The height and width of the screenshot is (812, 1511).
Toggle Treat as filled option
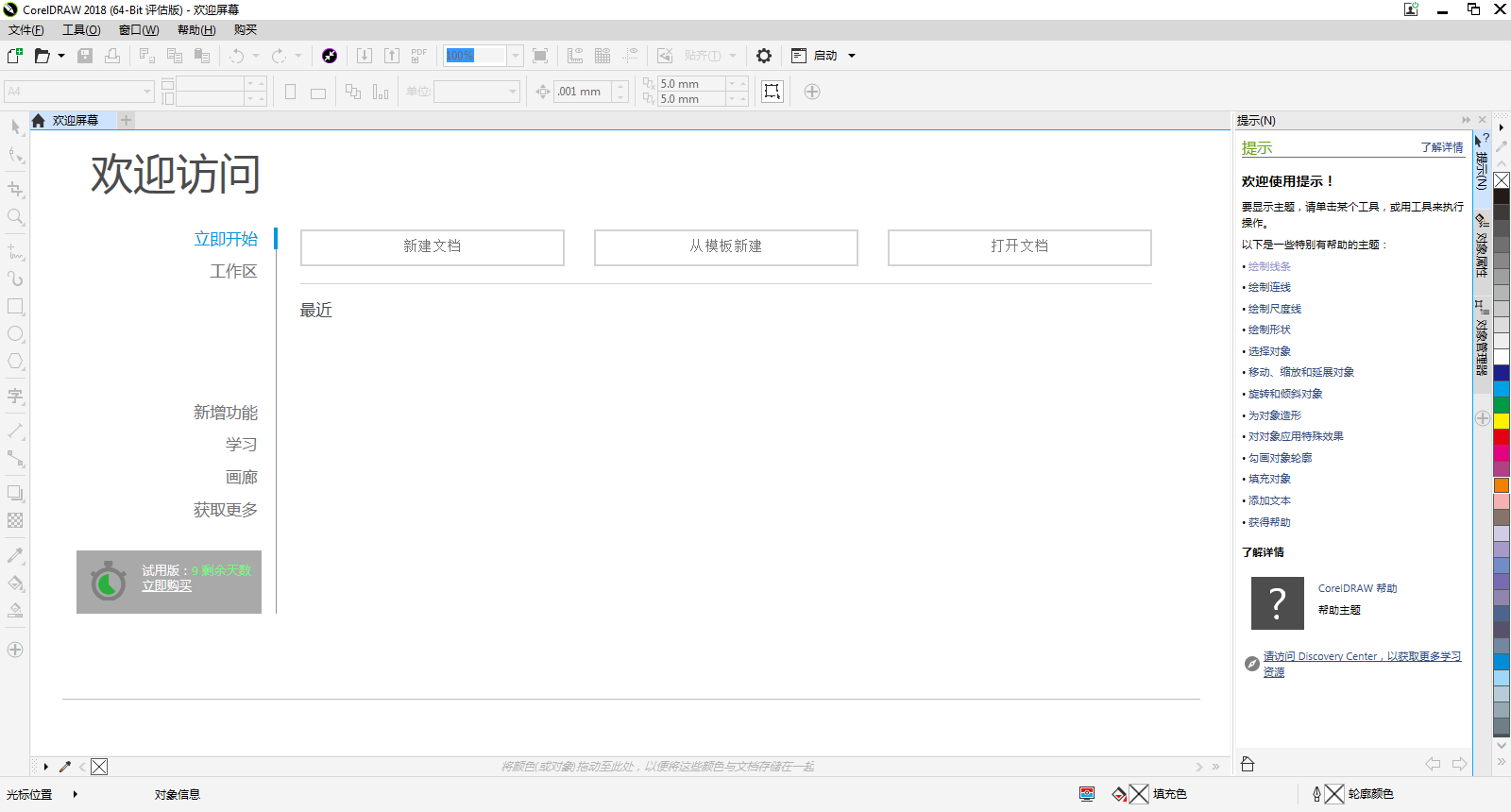click(x=772, y=92)
